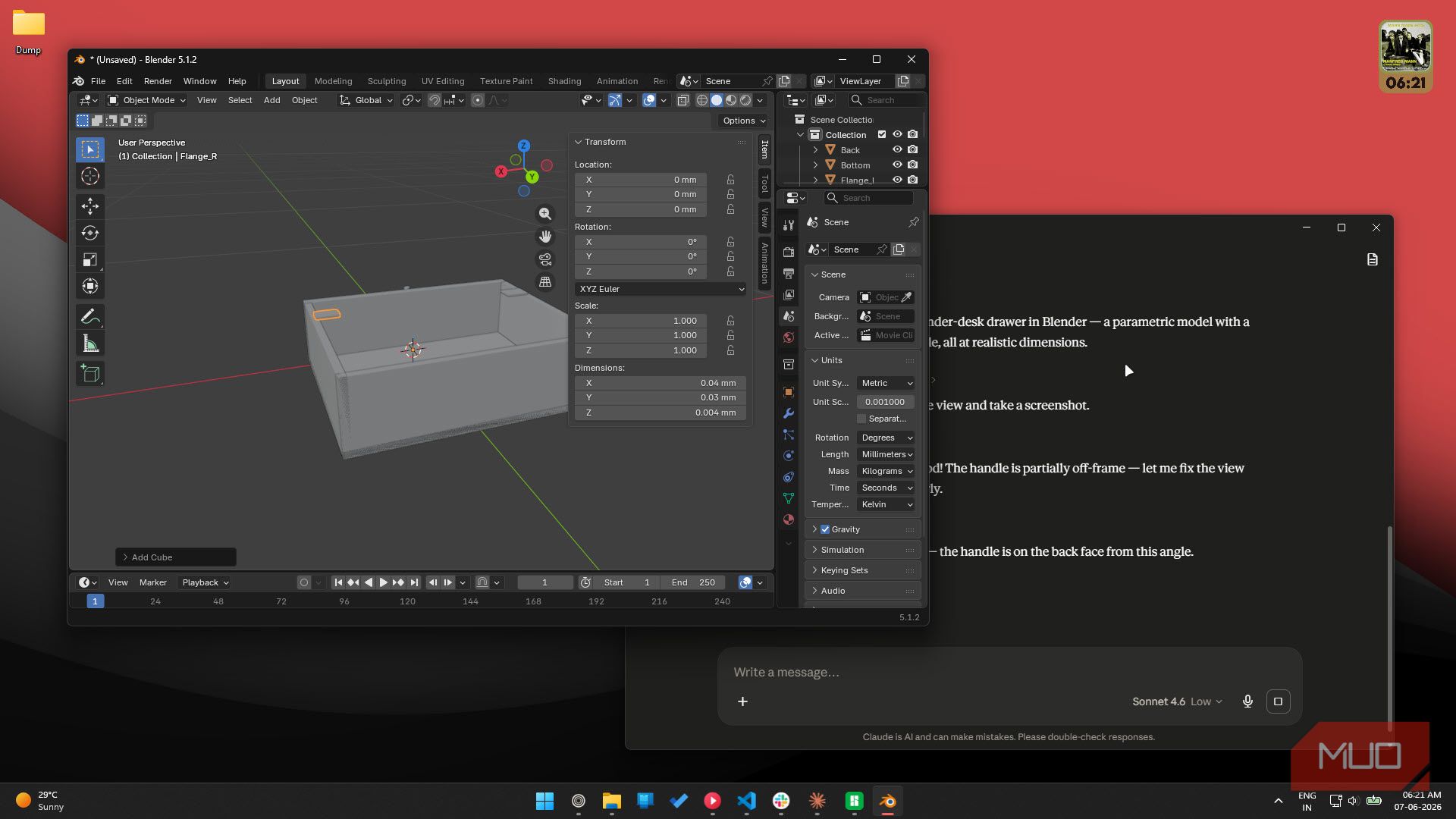
Task: Switch viewport shading to Rendered
Action: [745, 100]
